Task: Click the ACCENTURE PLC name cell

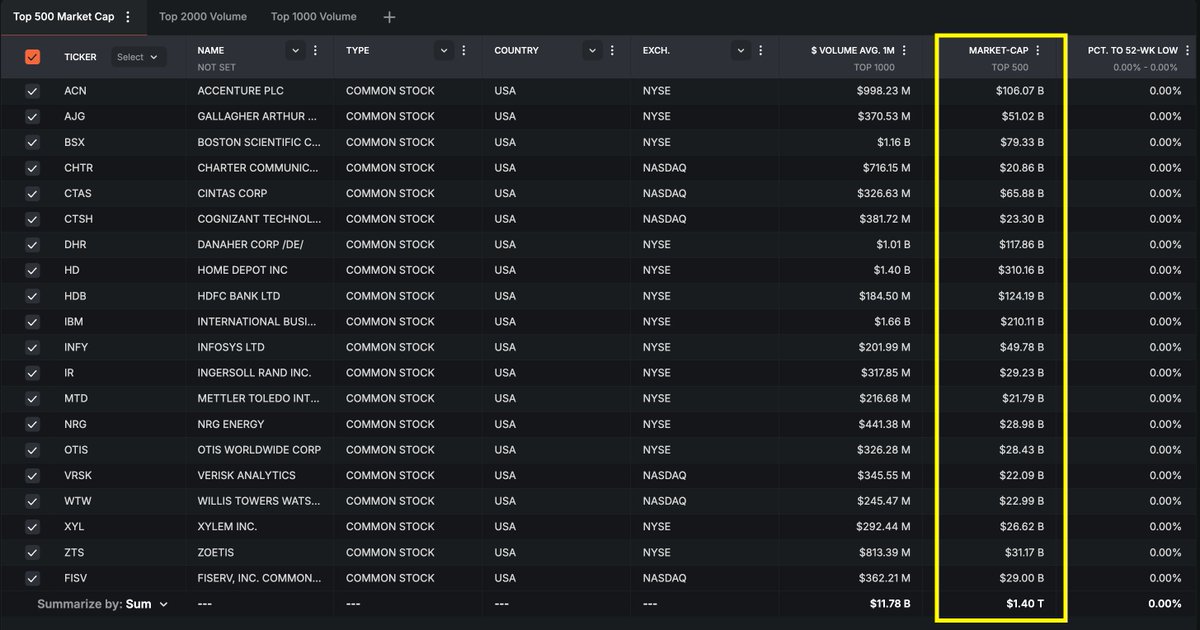Action: (x=240, y=90)
